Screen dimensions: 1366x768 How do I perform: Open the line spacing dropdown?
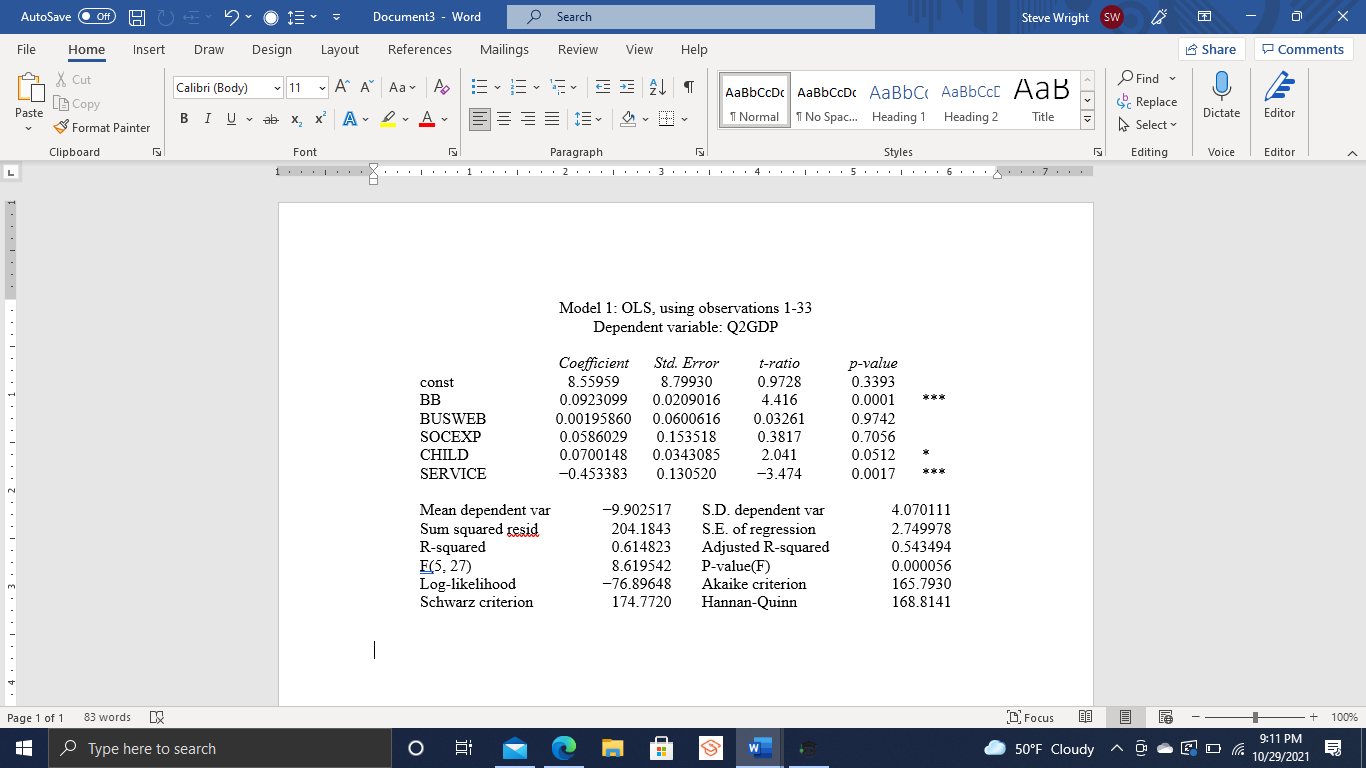pos(590,119)
